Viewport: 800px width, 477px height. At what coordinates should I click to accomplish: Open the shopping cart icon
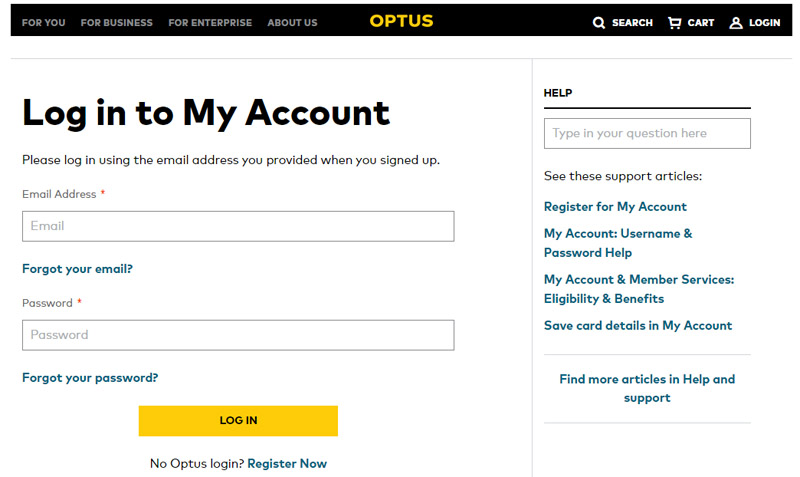point(675,22)
